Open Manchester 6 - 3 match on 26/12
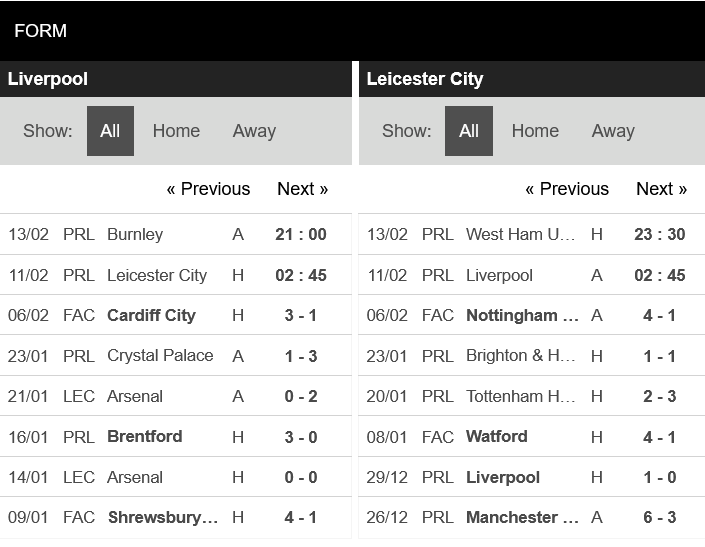Image resolution: width=705 pixels, height=547 pixels. tap(532, 517)
